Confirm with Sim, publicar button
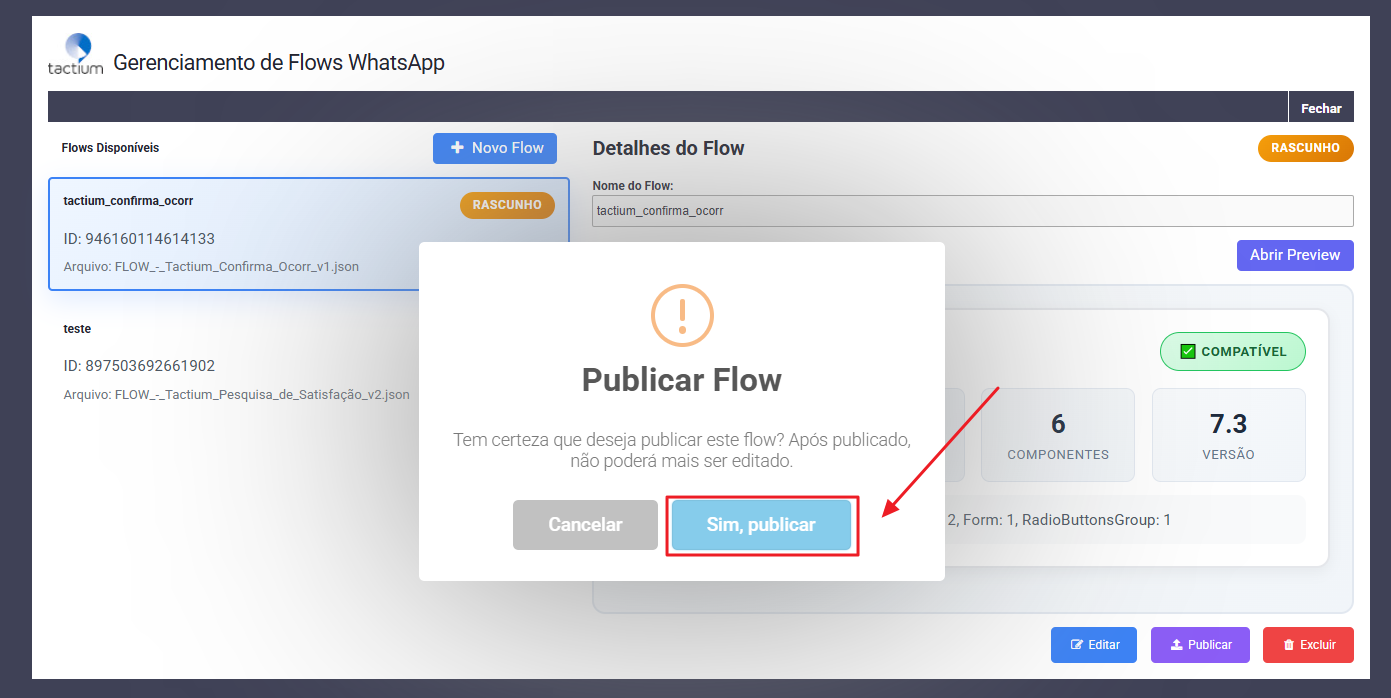 [761, 525]
